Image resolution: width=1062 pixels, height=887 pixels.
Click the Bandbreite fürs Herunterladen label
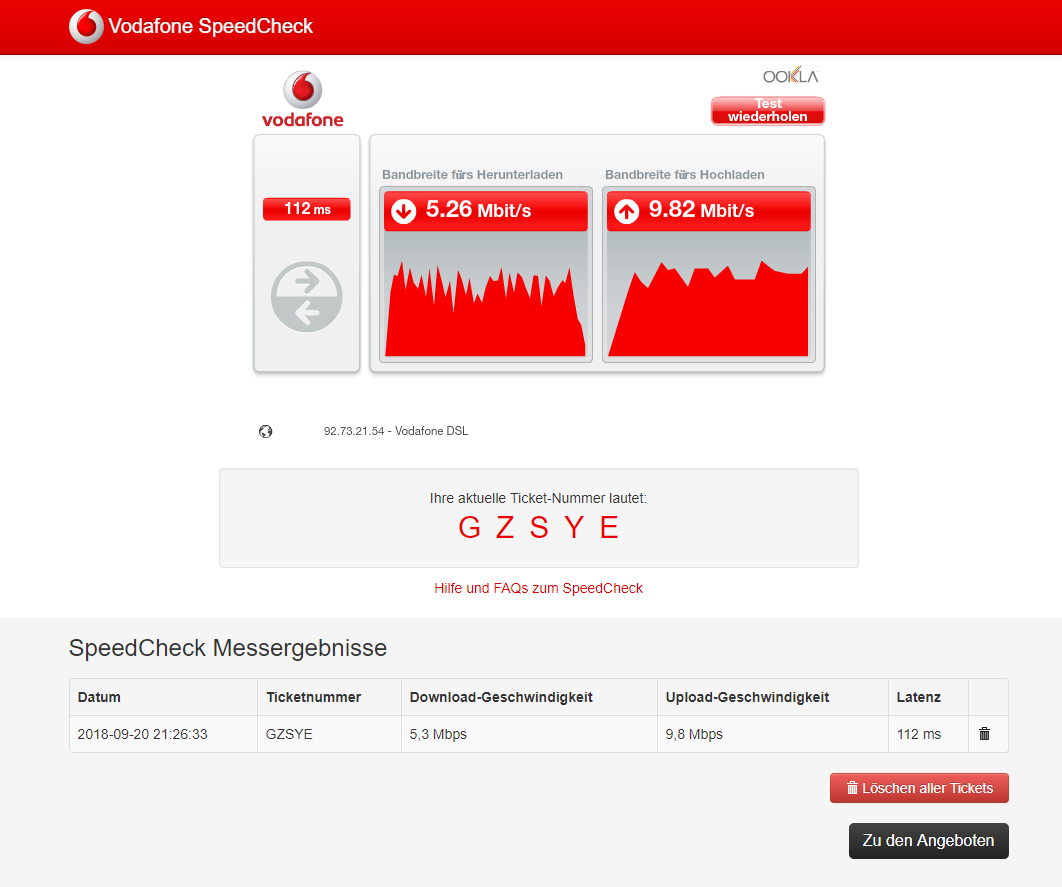(472, 175)
